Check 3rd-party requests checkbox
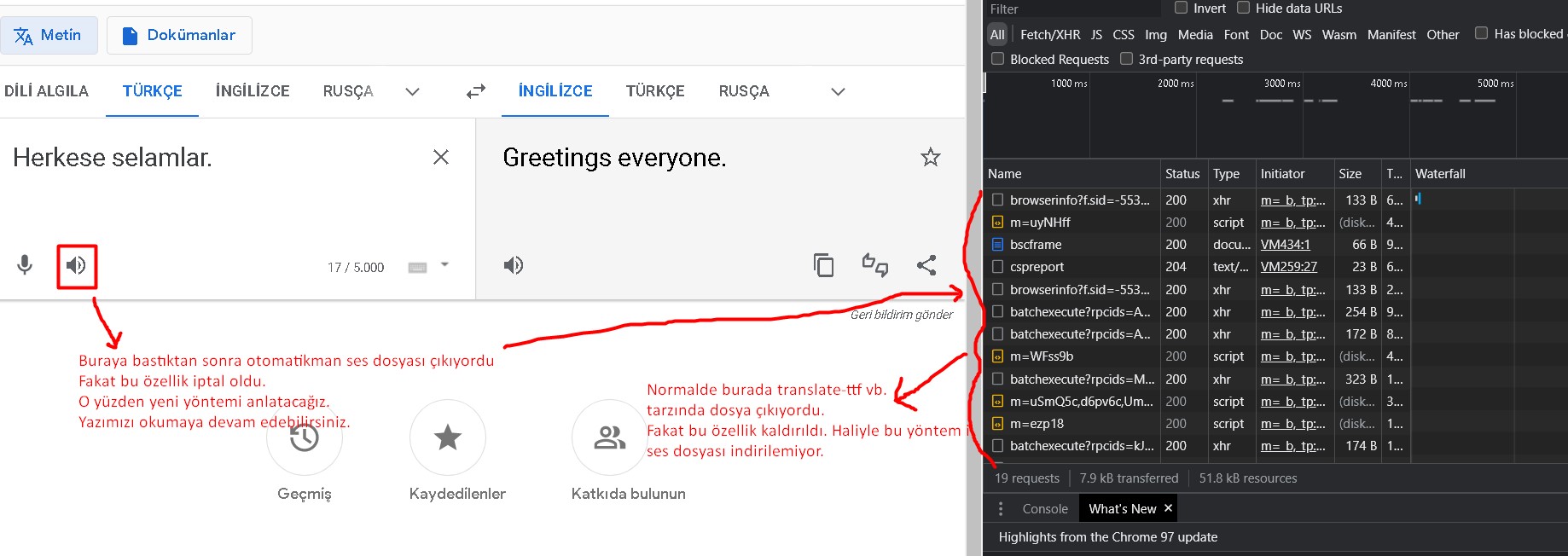 pos(1126,59)
